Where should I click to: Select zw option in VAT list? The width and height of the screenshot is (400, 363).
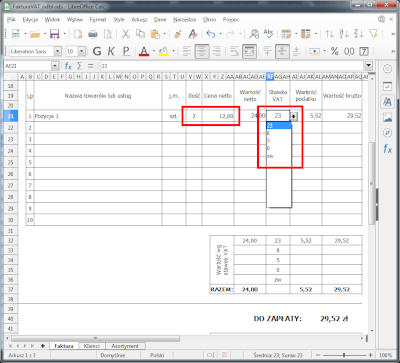pyautogui.click(x=279, y=156)
